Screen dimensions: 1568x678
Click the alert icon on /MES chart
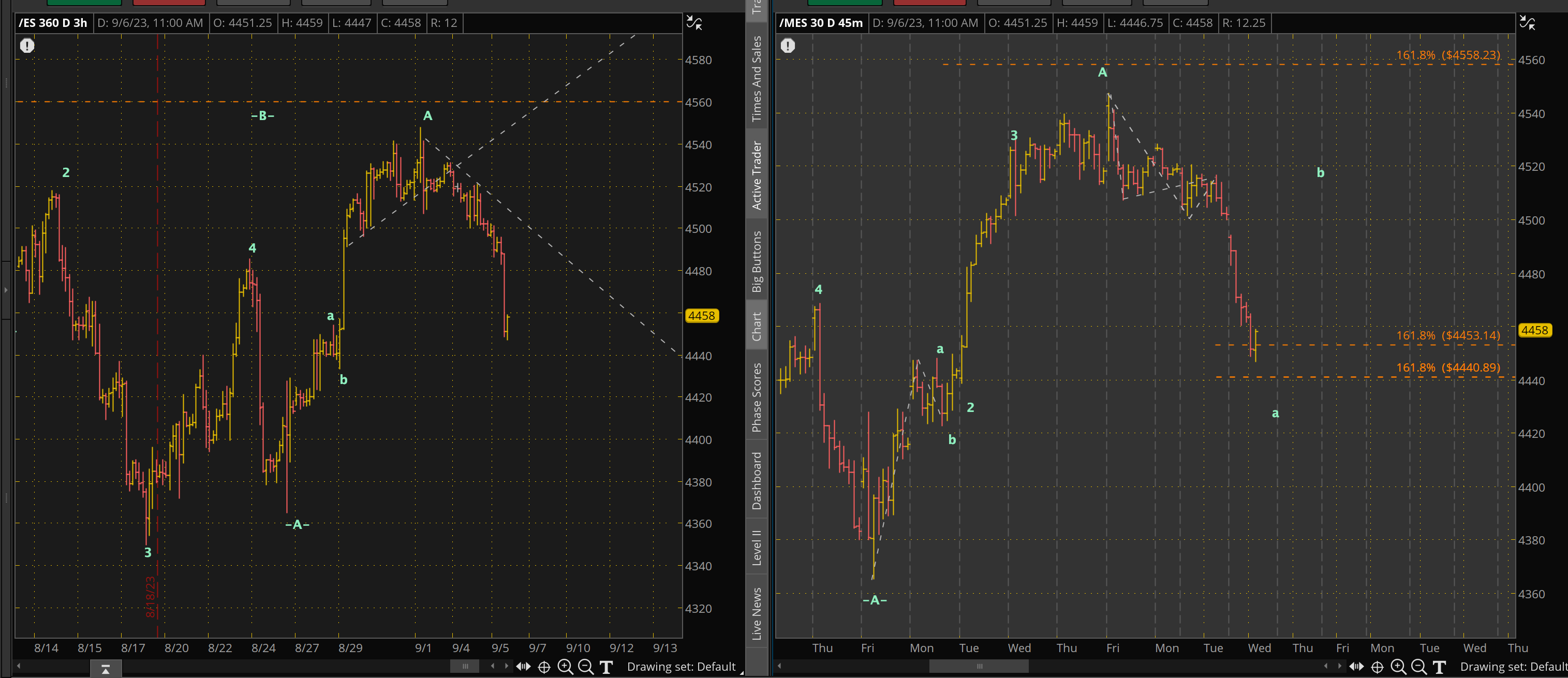click(x=788, y=46)
